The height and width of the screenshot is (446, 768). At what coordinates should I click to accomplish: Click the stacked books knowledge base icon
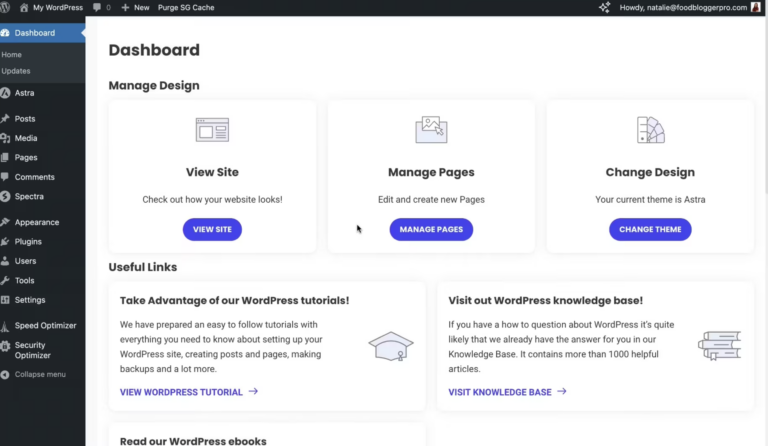click(720, 346)
